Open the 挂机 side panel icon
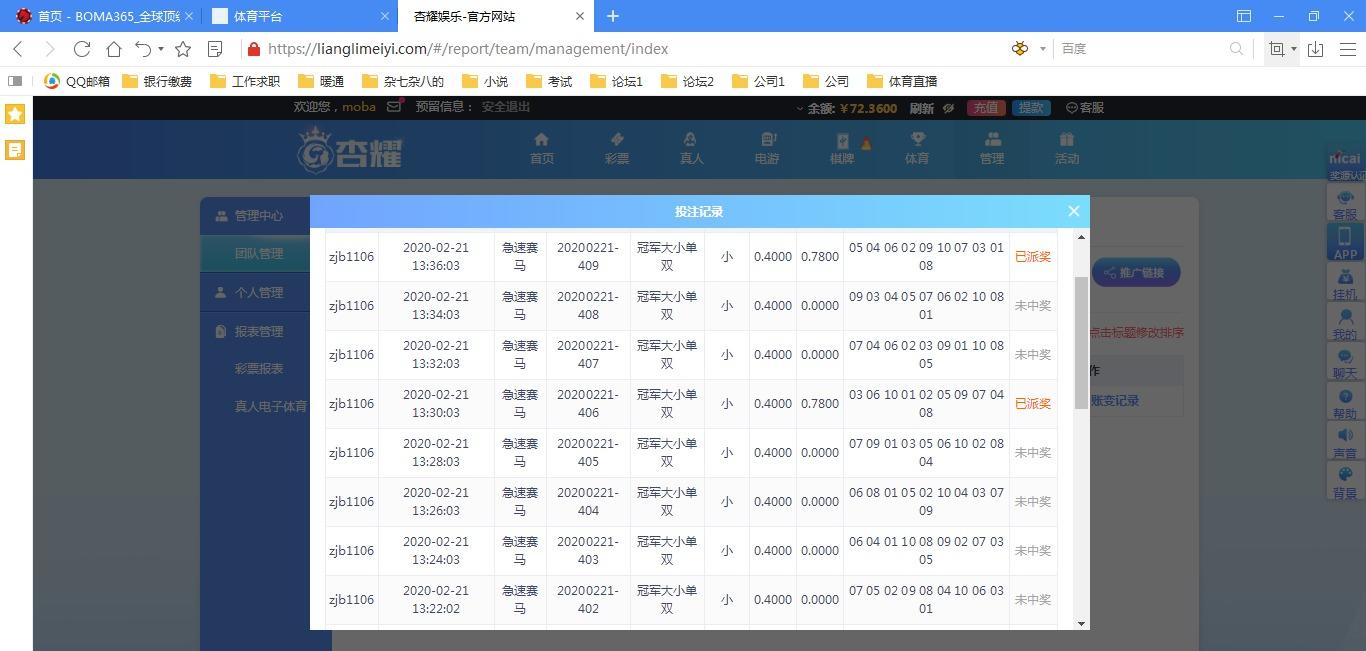The height and width of the screenshot is (651, 1366). [x=1345, y=284]
